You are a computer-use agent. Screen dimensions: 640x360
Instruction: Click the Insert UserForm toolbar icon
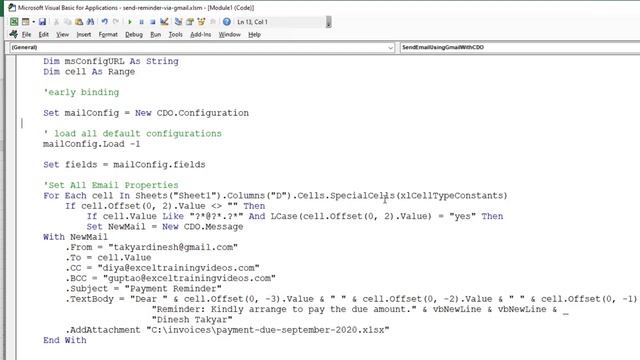click(x=26, y=22)
